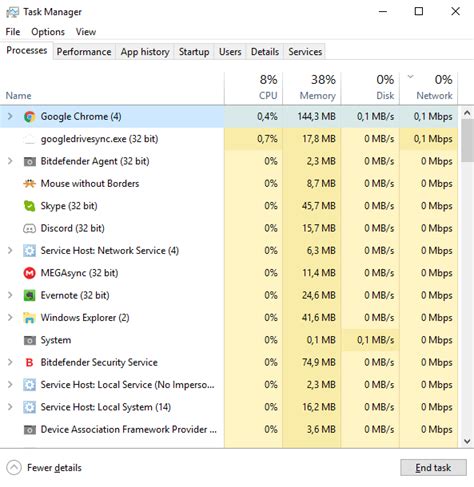Expand the Google Chrome process group
Screen dimensions: 474x487
(10, 116)
